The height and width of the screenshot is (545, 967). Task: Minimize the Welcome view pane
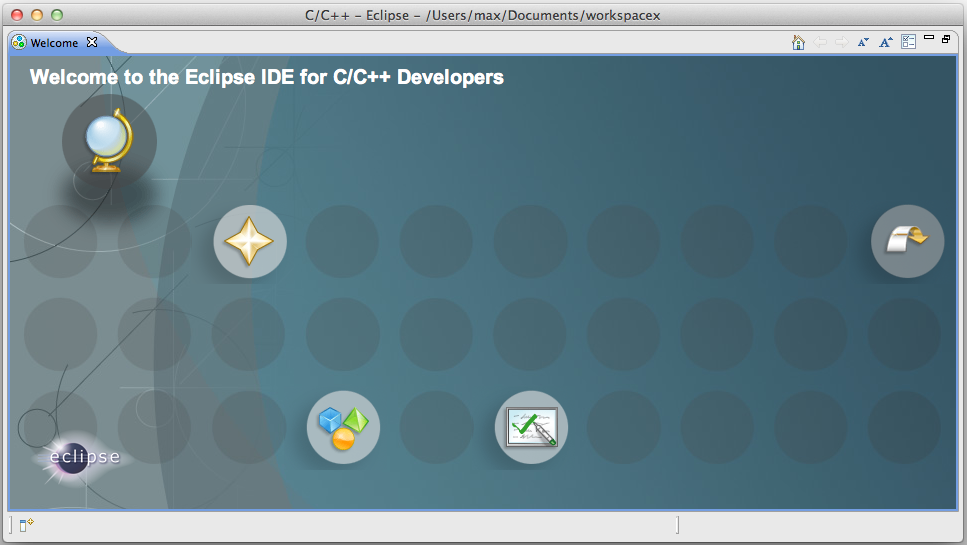pos(929,38)
